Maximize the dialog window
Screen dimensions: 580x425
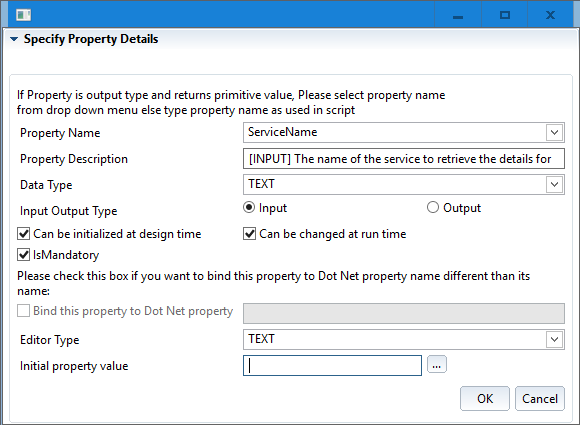[505, 16]
